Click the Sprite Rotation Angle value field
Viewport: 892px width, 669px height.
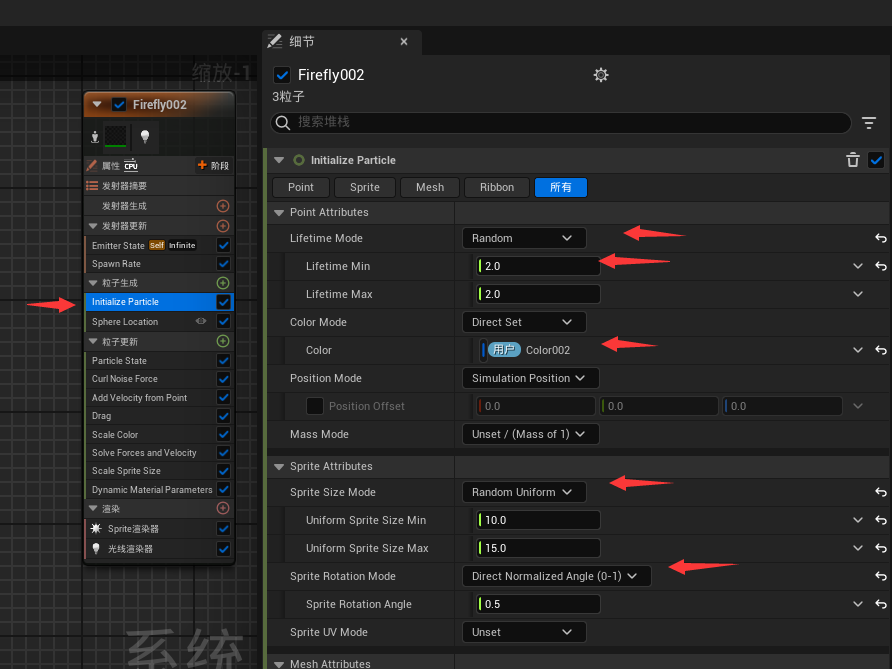click(x=538, y=604)
